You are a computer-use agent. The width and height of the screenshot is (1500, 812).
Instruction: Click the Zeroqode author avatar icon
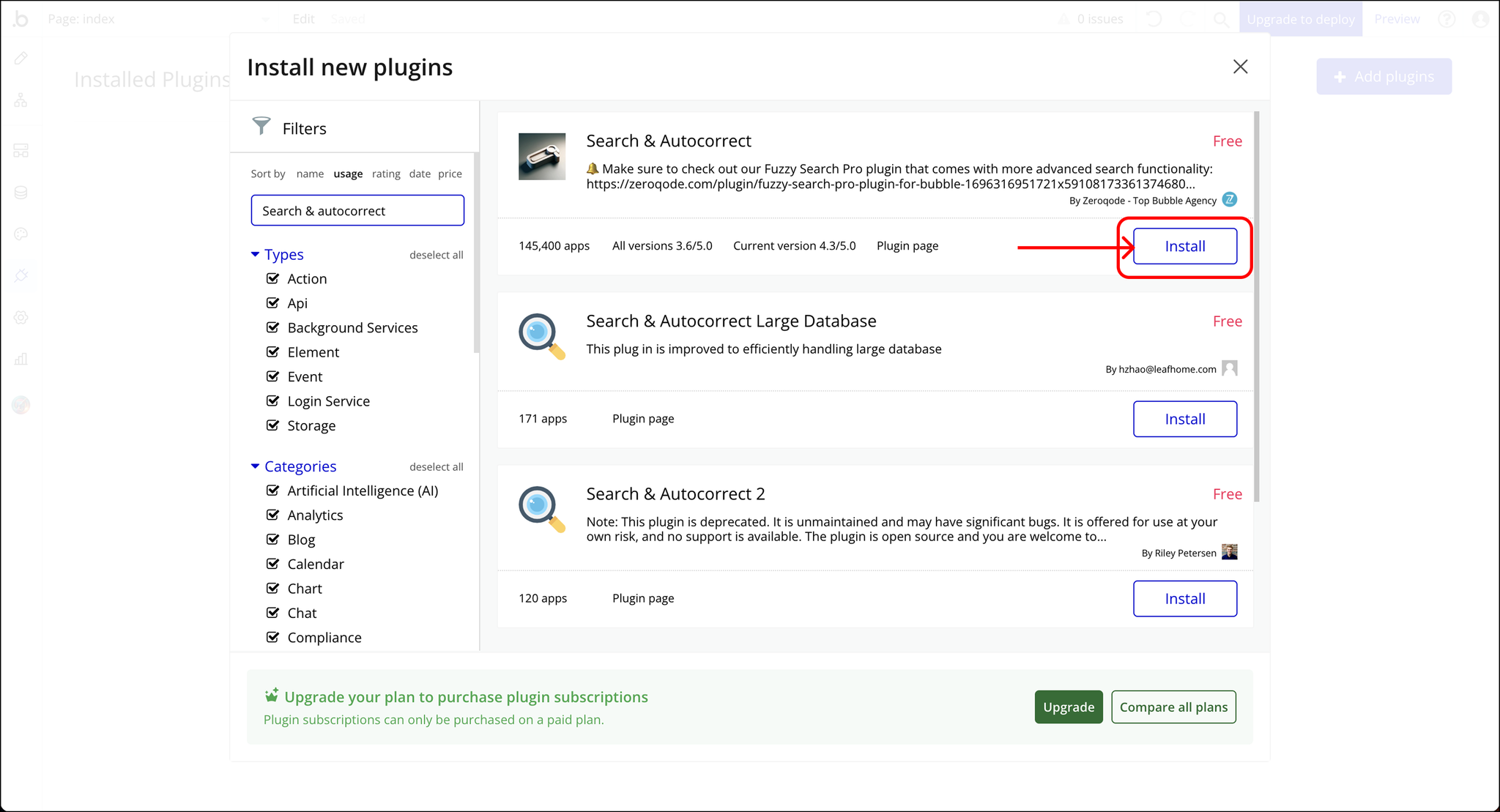(x=1230, y=199)
